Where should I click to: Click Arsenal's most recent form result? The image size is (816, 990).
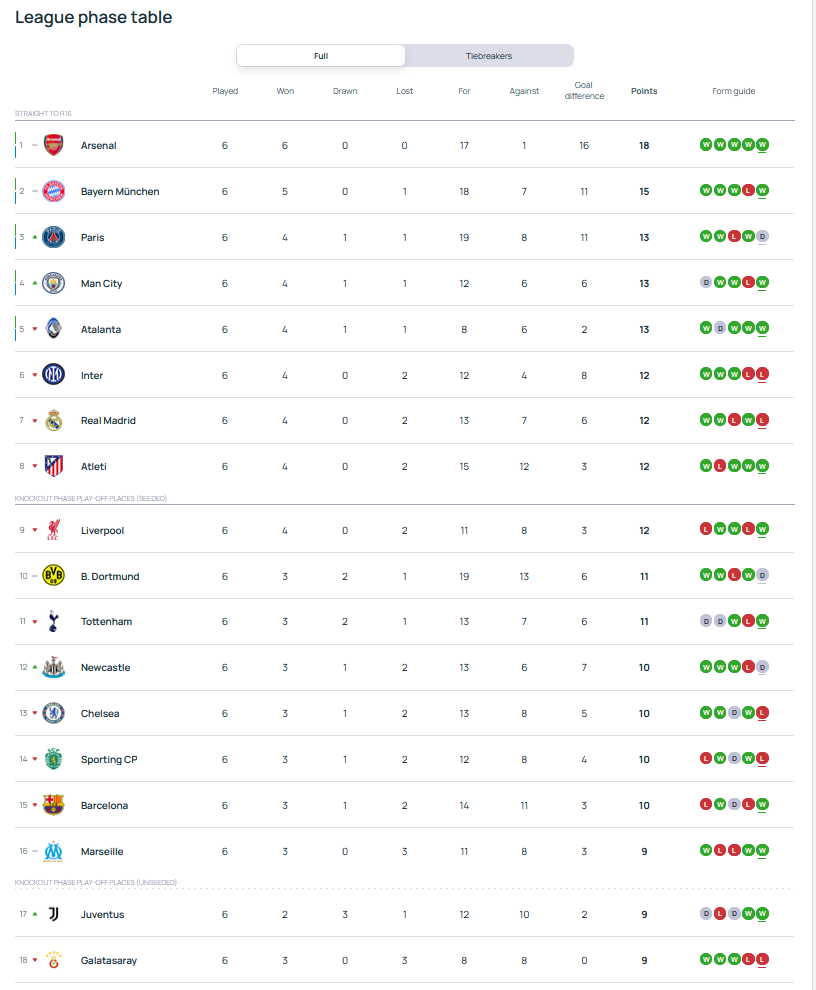(763, 145)
